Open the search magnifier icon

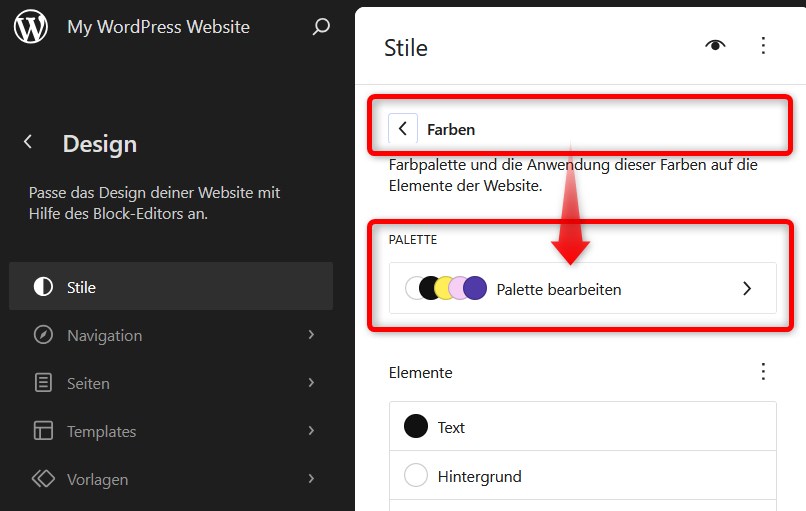[x=321, y=27]
